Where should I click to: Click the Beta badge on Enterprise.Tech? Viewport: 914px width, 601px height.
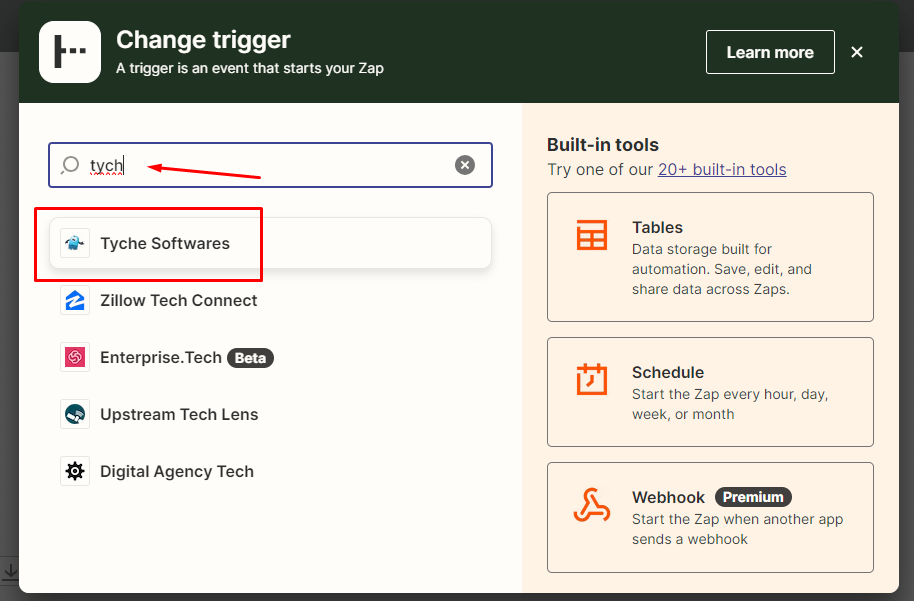[x=250, y=358]
